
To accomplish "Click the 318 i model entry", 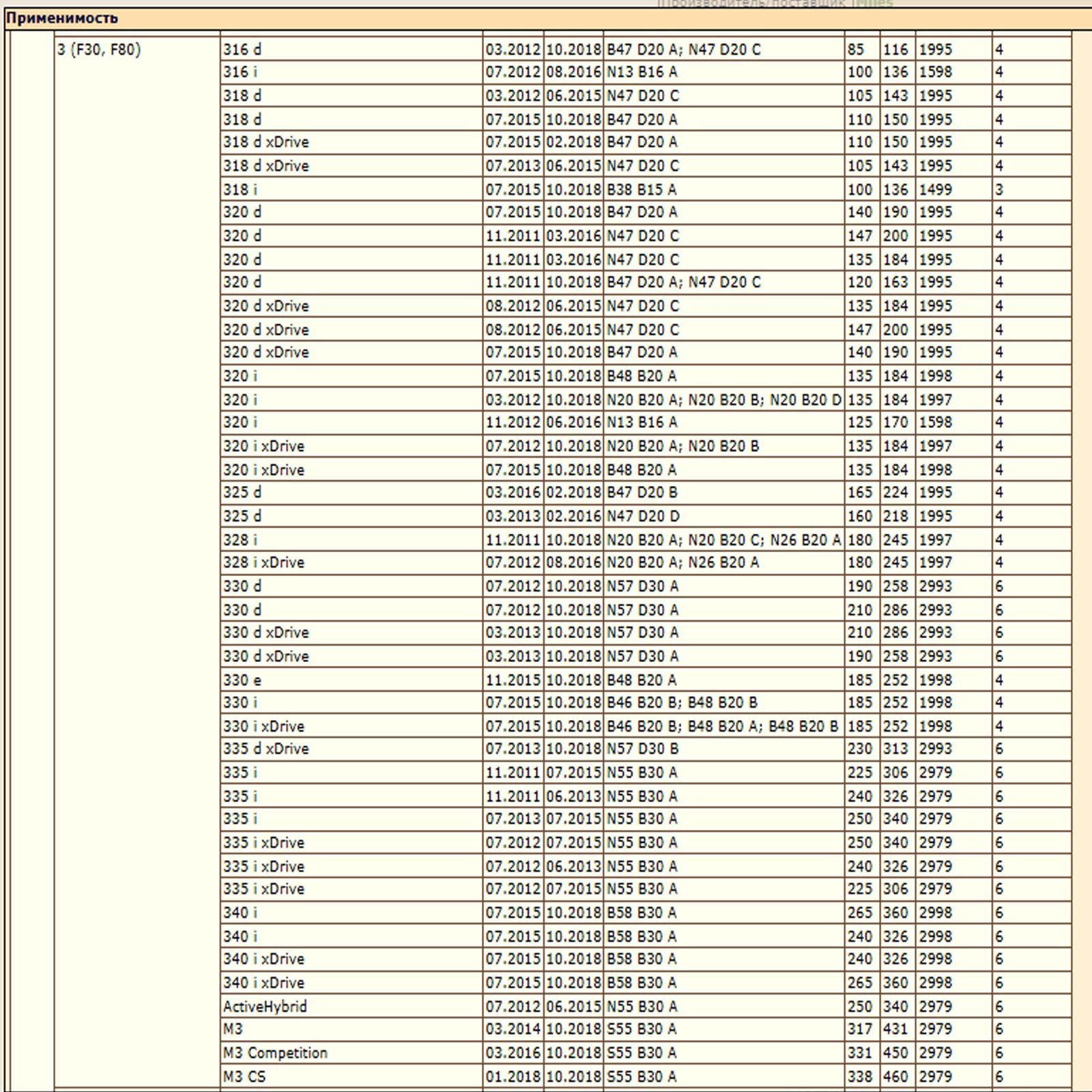I will (240, 190).
